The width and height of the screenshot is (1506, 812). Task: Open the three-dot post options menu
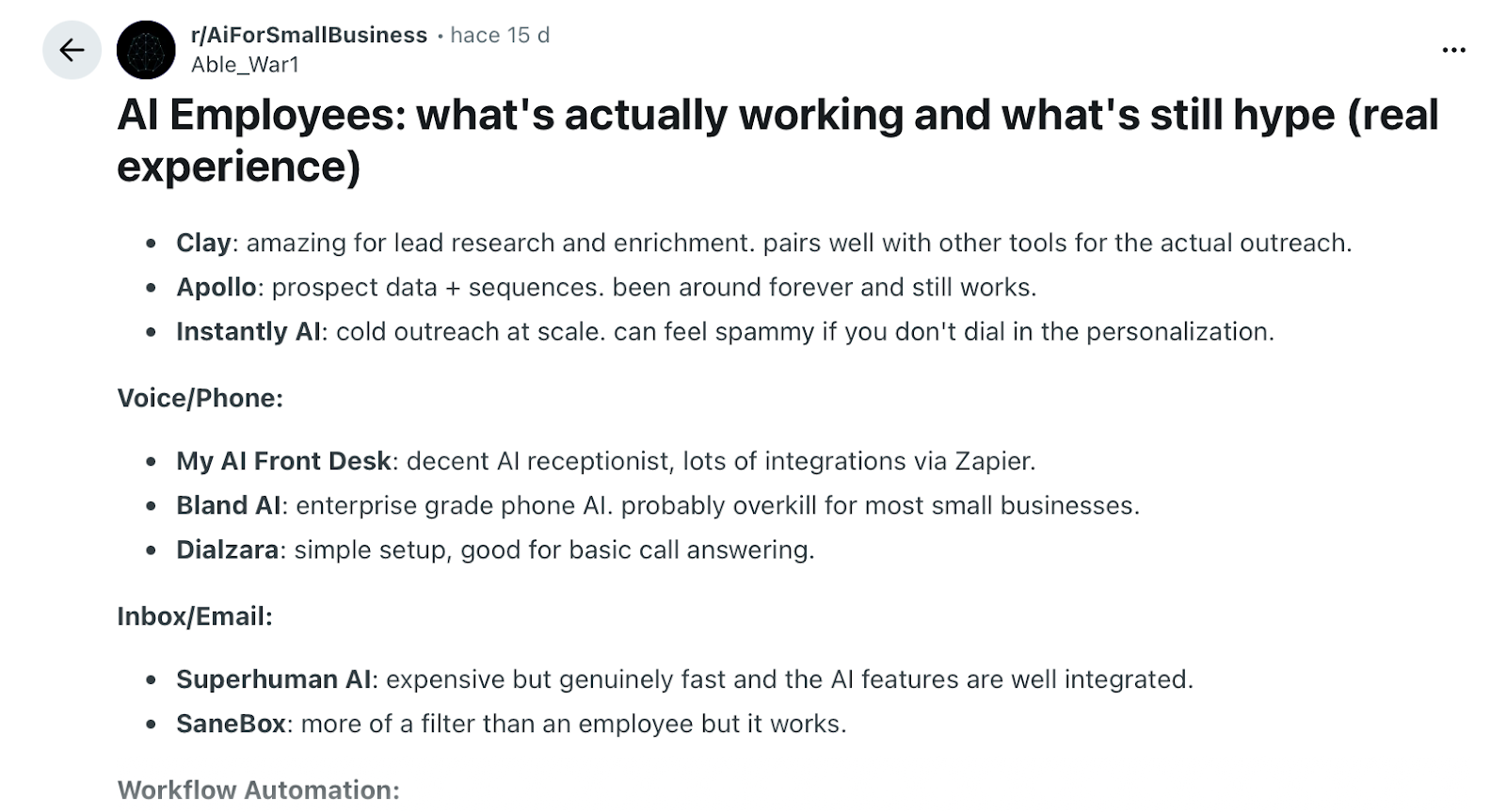click(1453, 50)
